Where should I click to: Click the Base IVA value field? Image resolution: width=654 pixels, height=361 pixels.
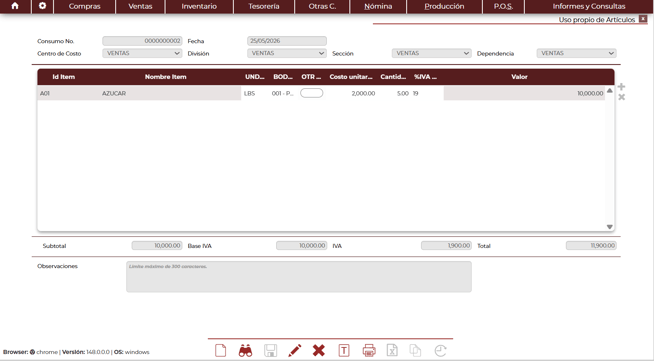click(302, 246)
